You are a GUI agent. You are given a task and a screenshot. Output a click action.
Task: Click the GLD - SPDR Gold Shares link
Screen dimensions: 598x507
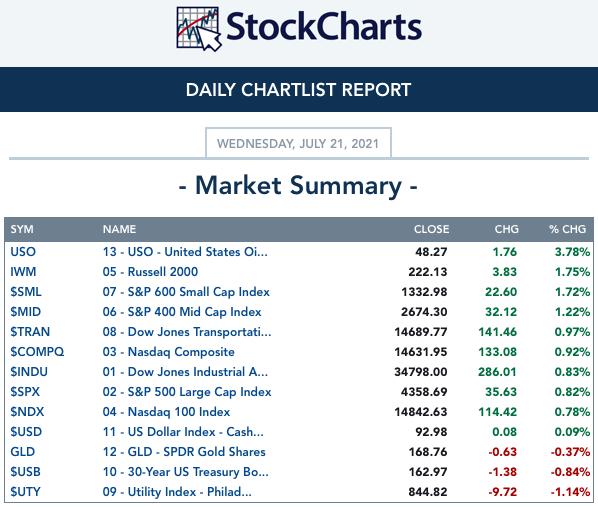pos(184,452)
